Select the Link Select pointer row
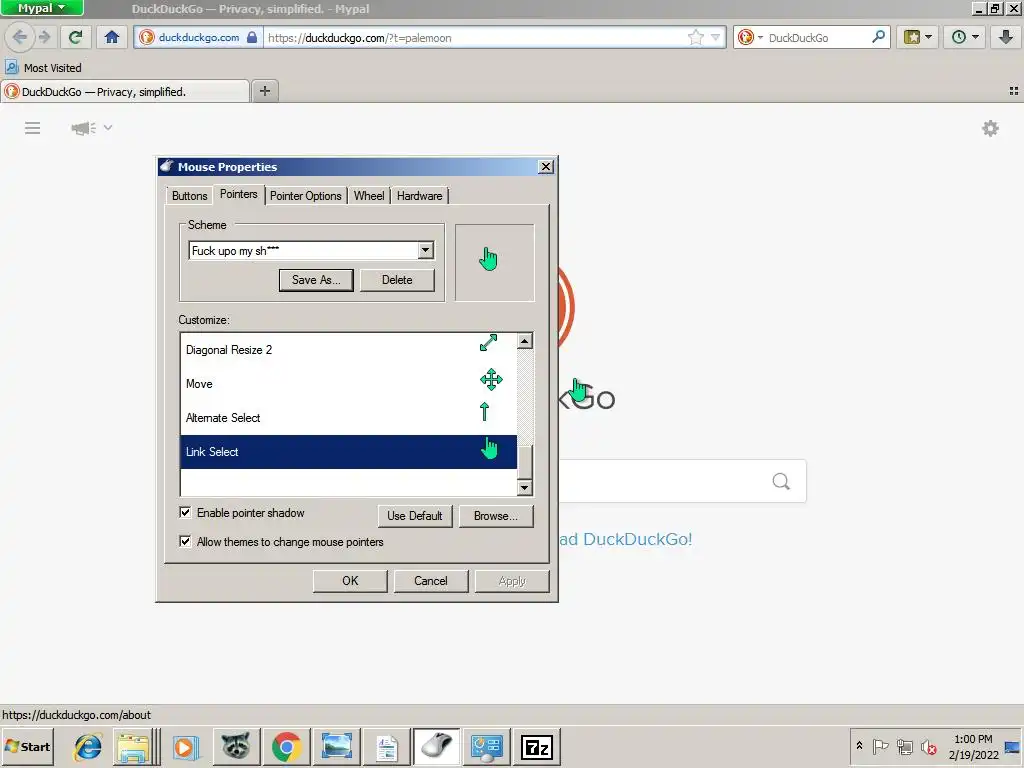The width and height of the screenshot is (1024, 768). click(348, 452)
